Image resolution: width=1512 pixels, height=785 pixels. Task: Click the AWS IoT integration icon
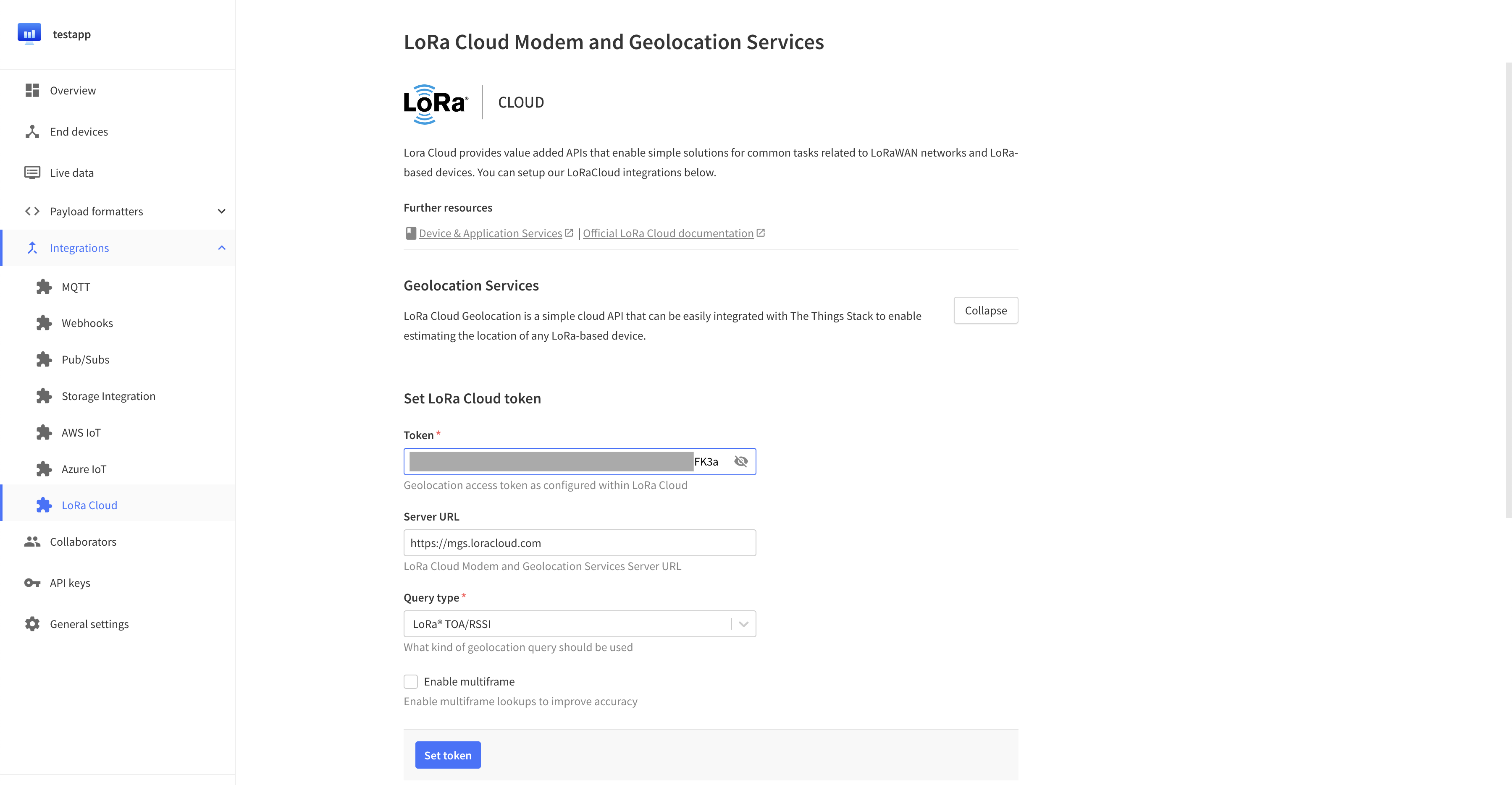pyautogui.click(x=44, y=432)
